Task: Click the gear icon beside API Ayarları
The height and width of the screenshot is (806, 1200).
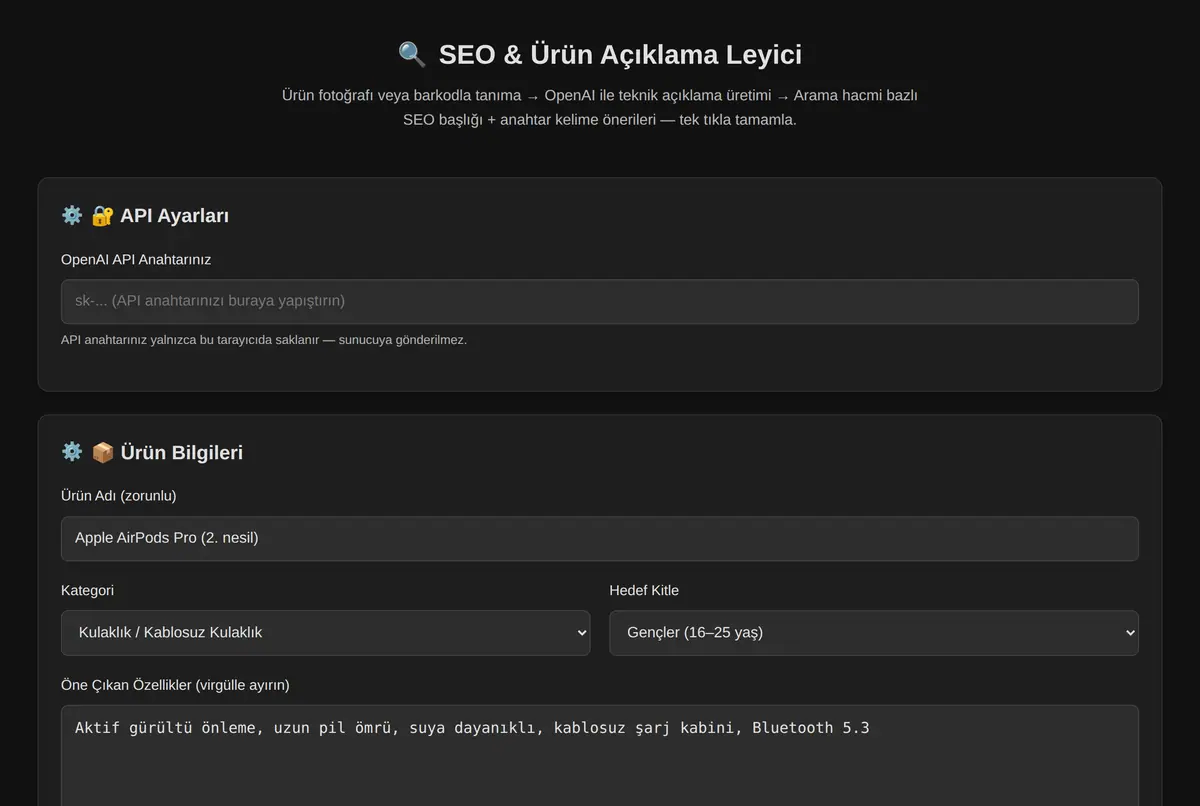Action: (72, 215)
